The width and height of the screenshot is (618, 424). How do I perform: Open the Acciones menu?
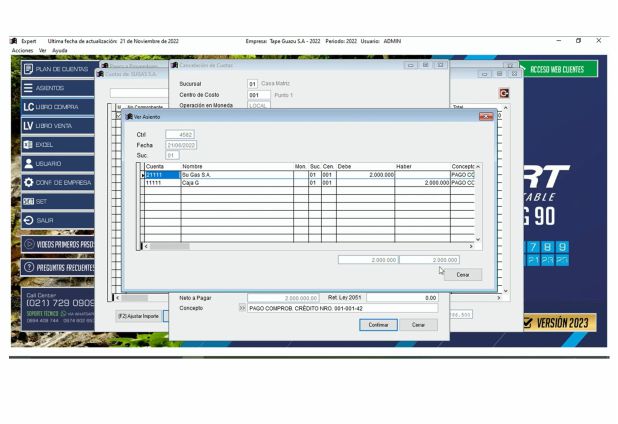coord(22,50)
